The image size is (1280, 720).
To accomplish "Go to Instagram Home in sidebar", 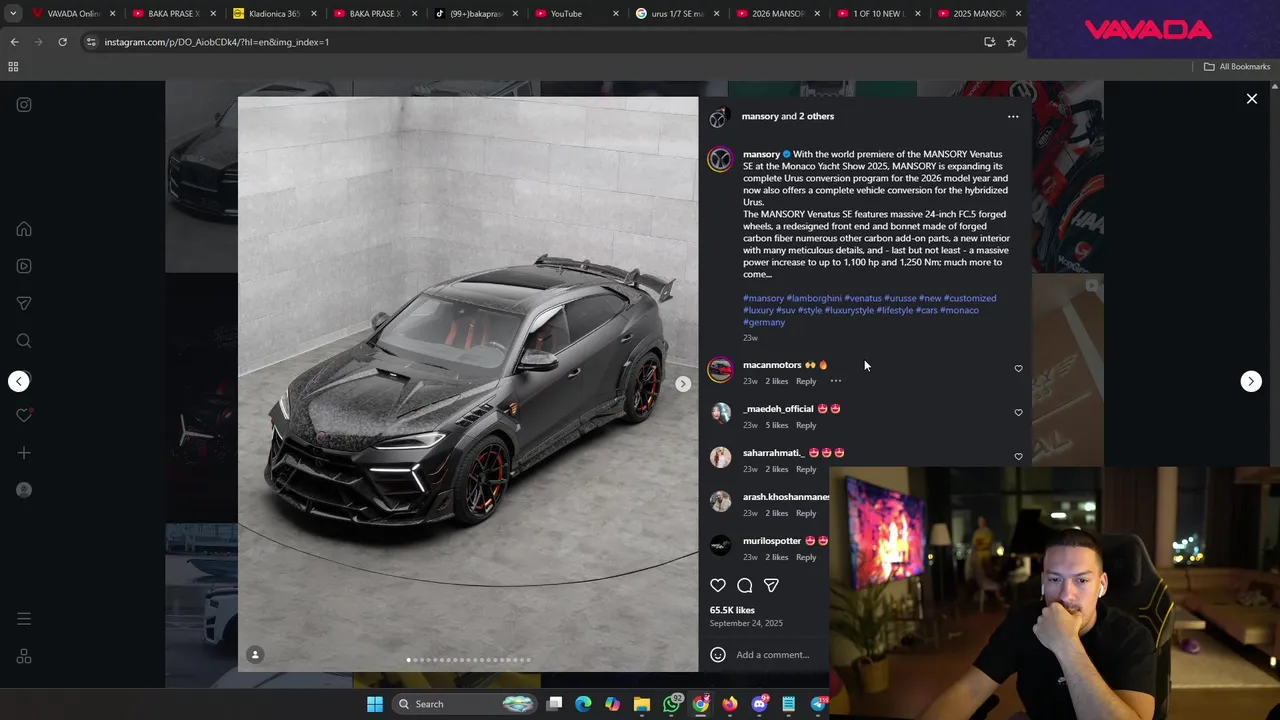I will 24,229.
